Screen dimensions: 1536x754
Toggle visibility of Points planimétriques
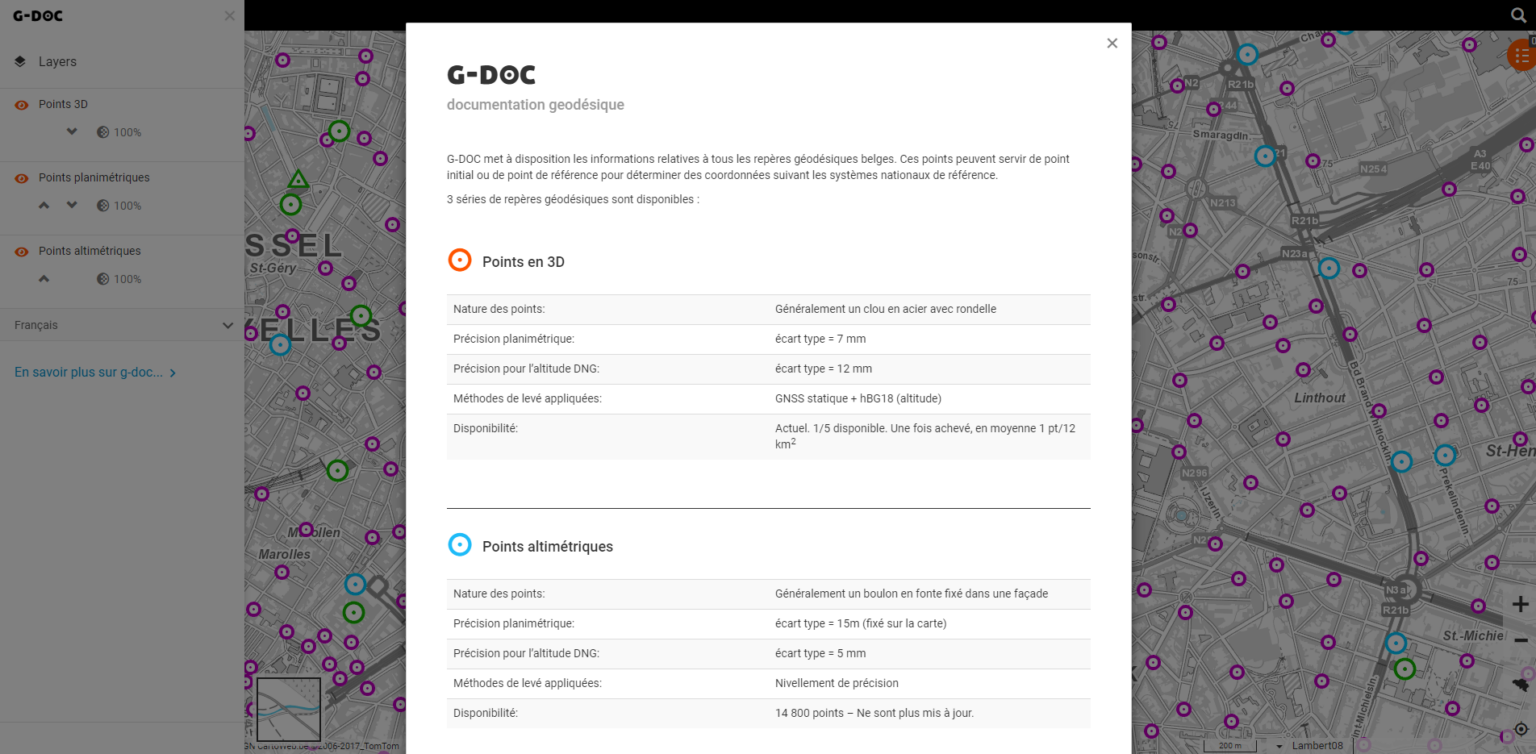[x=21, y=177]
